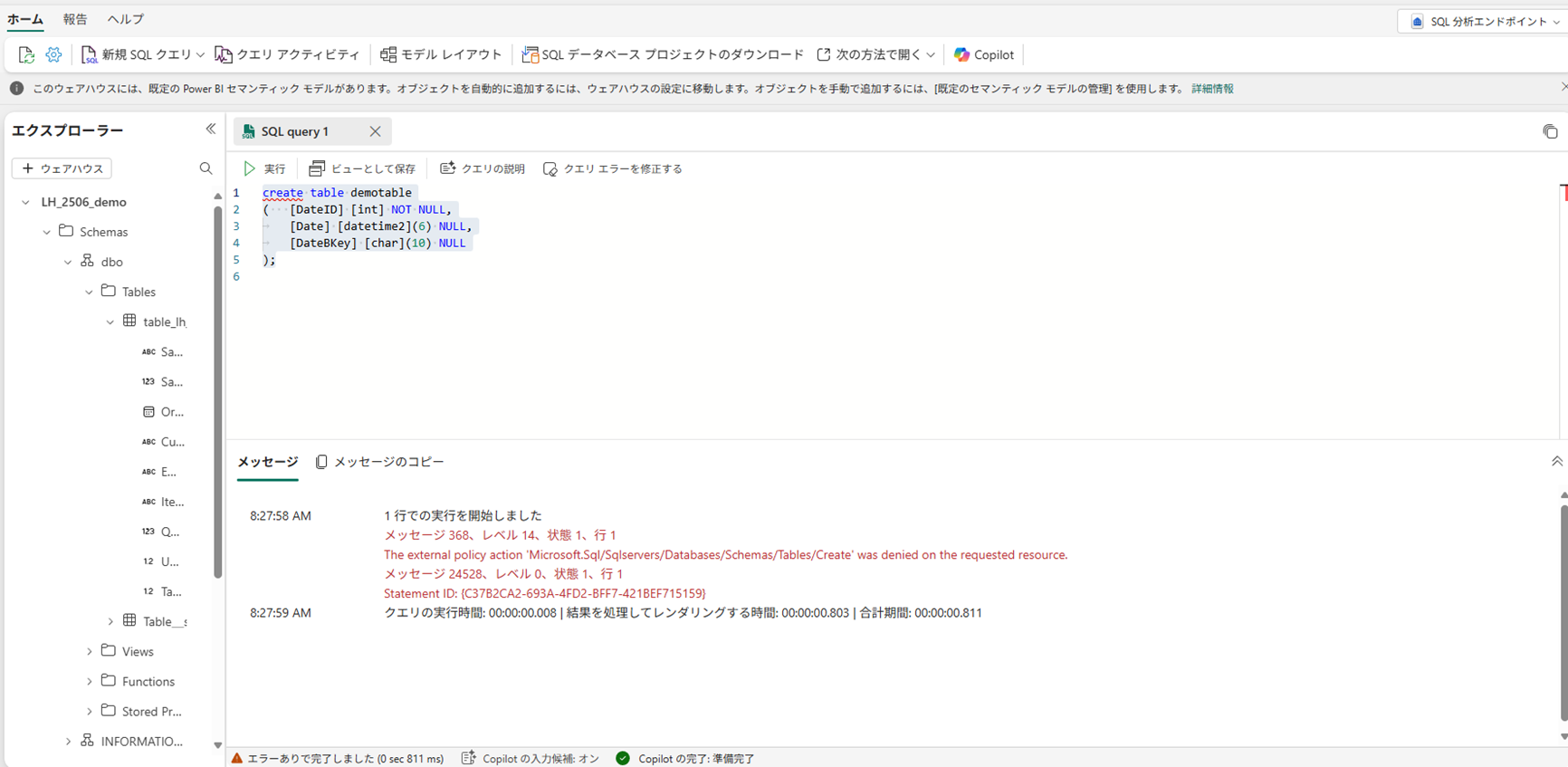
Task: Expand the Table__s table node
Action: (x=110, y=622)
